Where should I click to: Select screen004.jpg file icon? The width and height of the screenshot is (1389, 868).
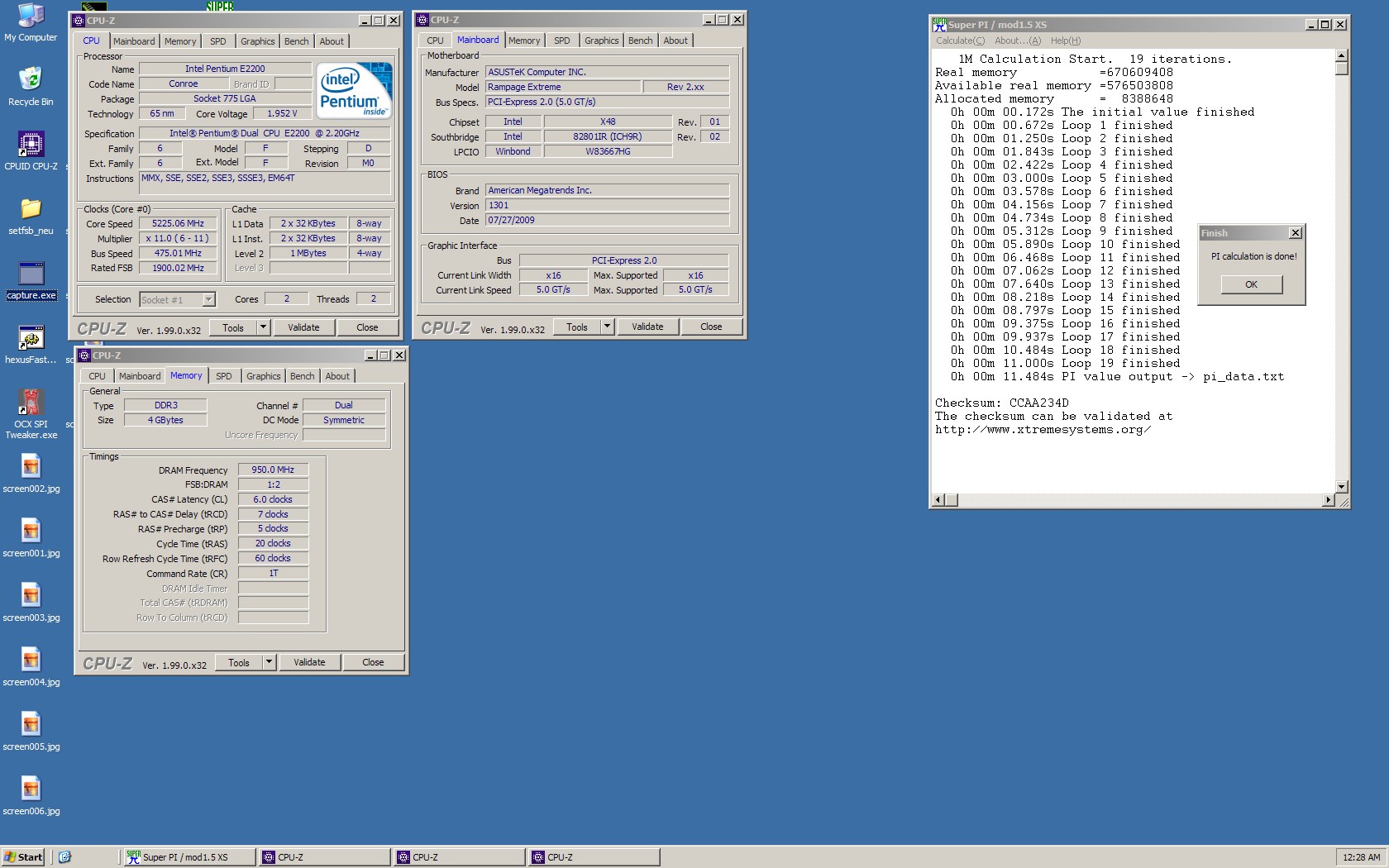(31, 668)
